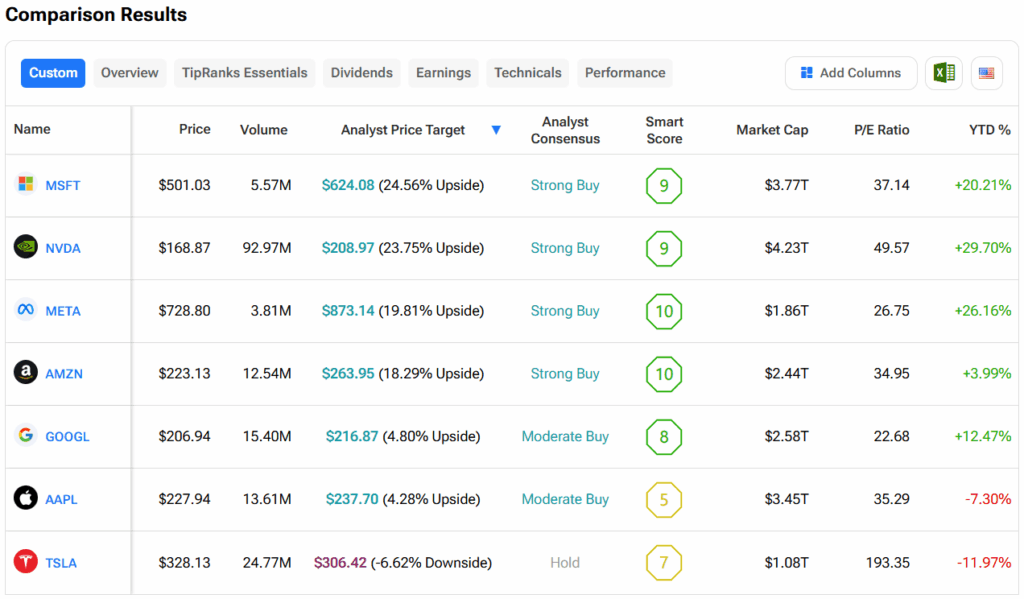Sort by the Market Cap column header

point(772,130)
